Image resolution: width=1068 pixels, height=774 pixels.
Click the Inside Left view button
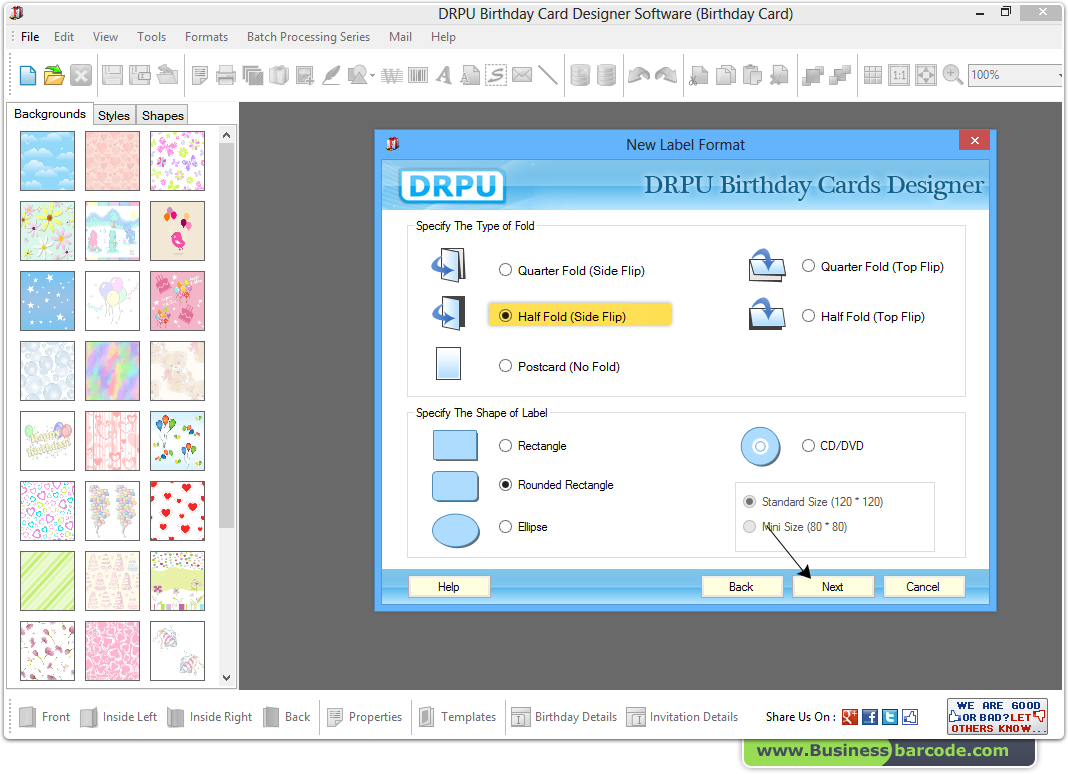[119, 717]
